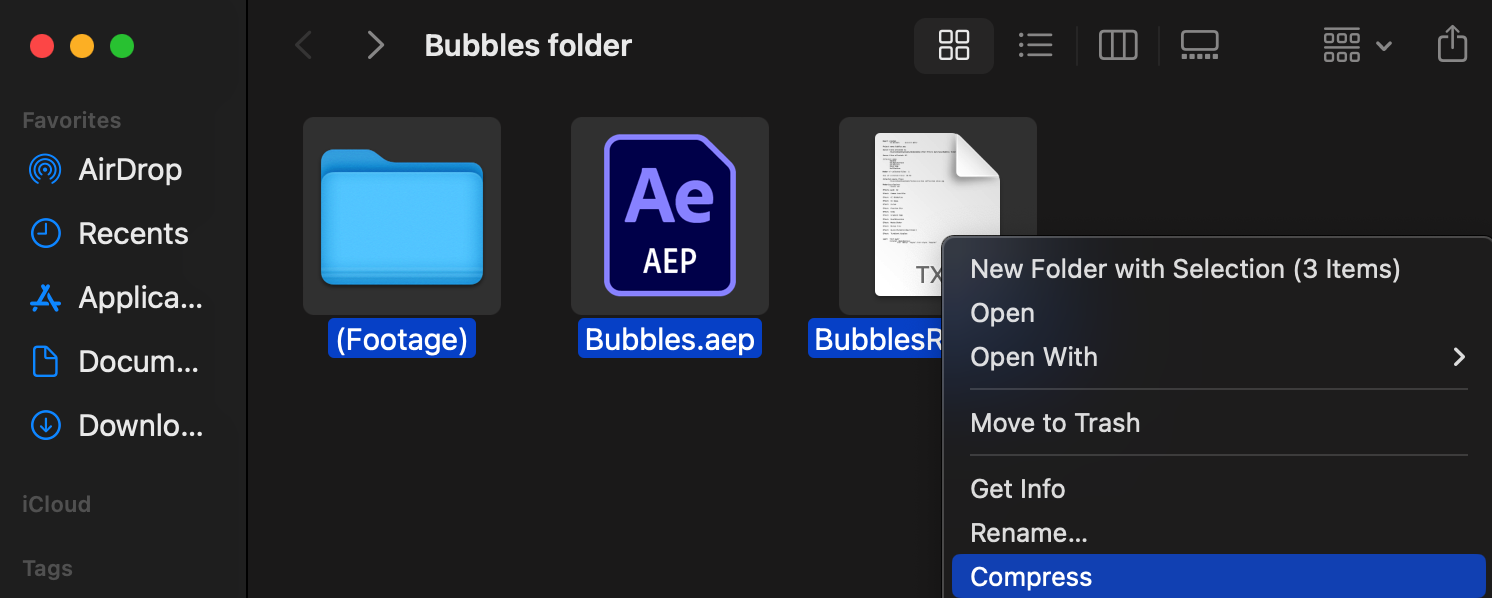This screenshot has width=1492, height=598.
Task: Open the group-by options dropdown
Action: [1356, 45]
